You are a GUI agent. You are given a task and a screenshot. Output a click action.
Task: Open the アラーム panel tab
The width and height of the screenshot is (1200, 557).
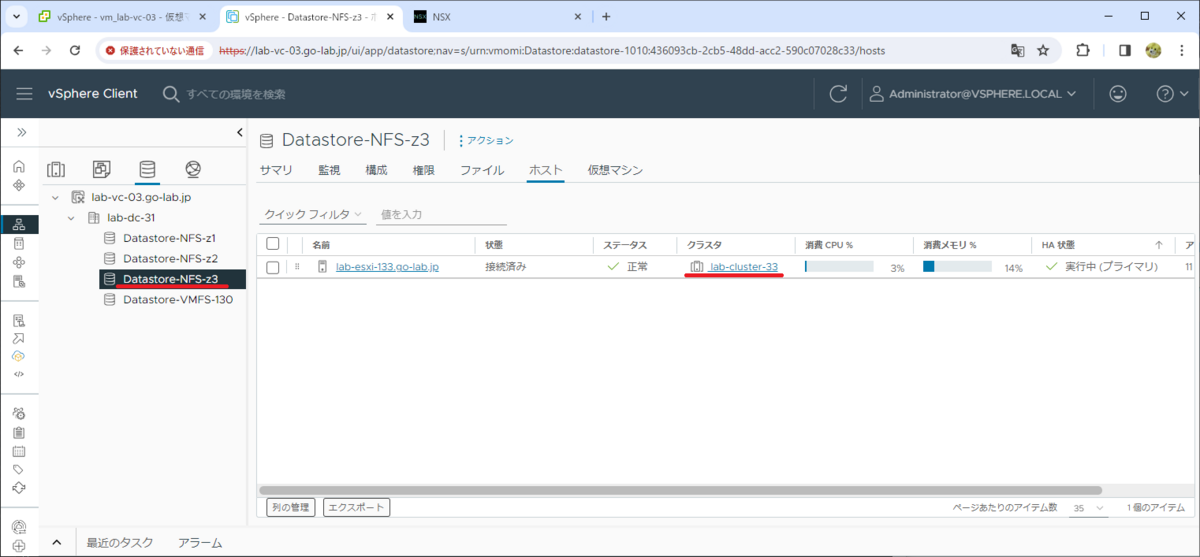coord(200,543)
